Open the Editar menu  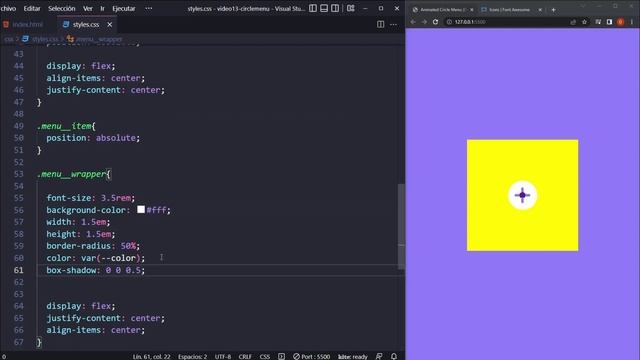point(32,8)
